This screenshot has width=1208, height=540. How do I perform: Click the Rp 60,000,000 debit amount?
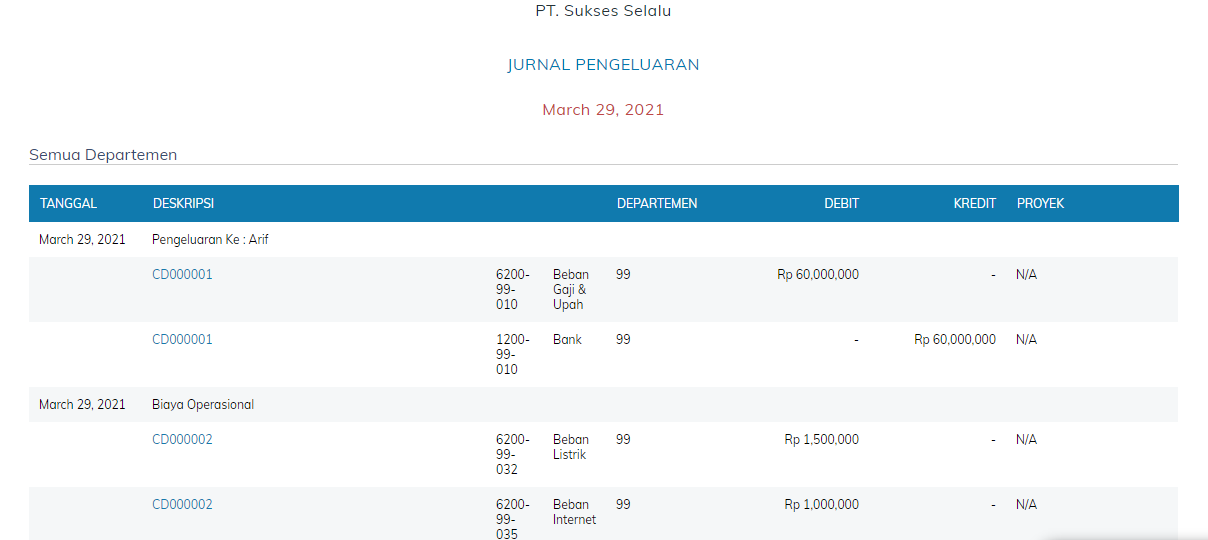pos(817,275)
